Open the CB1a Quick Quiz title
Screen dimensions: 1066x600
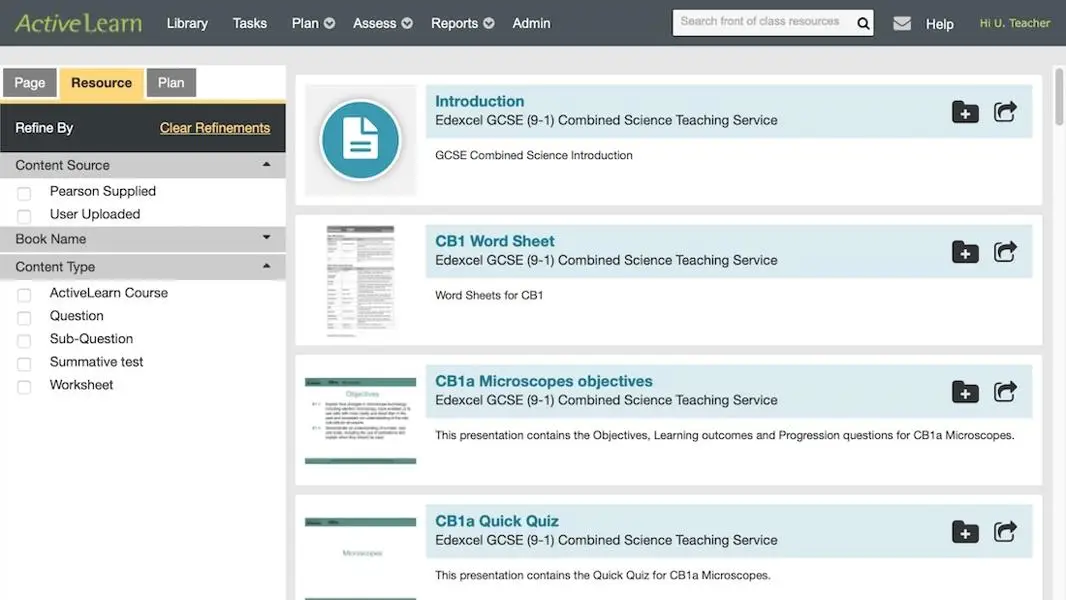496,521
